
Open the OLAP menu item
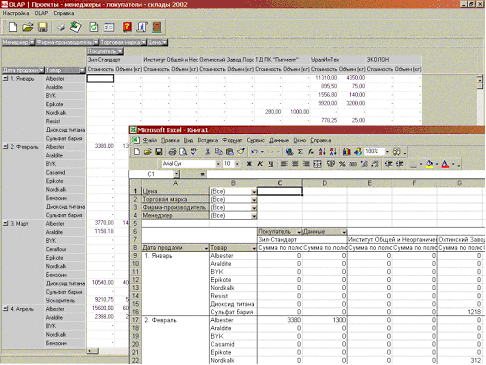tap(41, 13)
